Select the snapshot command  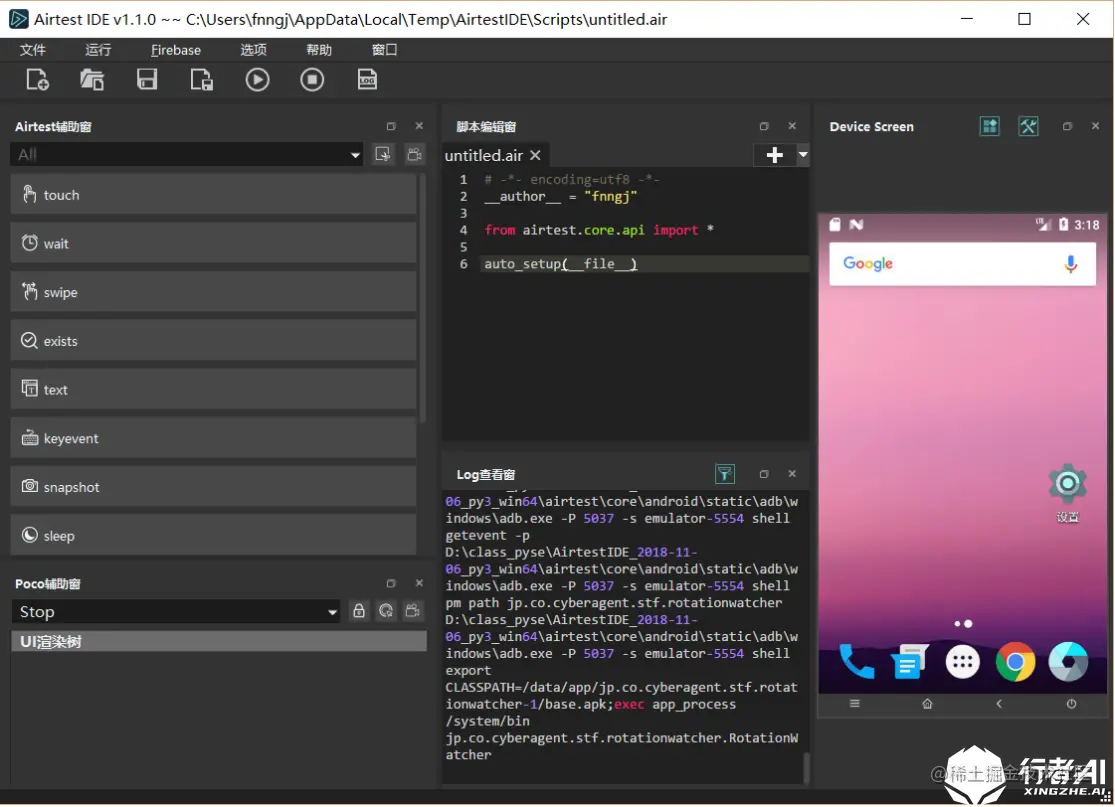pyautogui.click(x=213, y=487)
